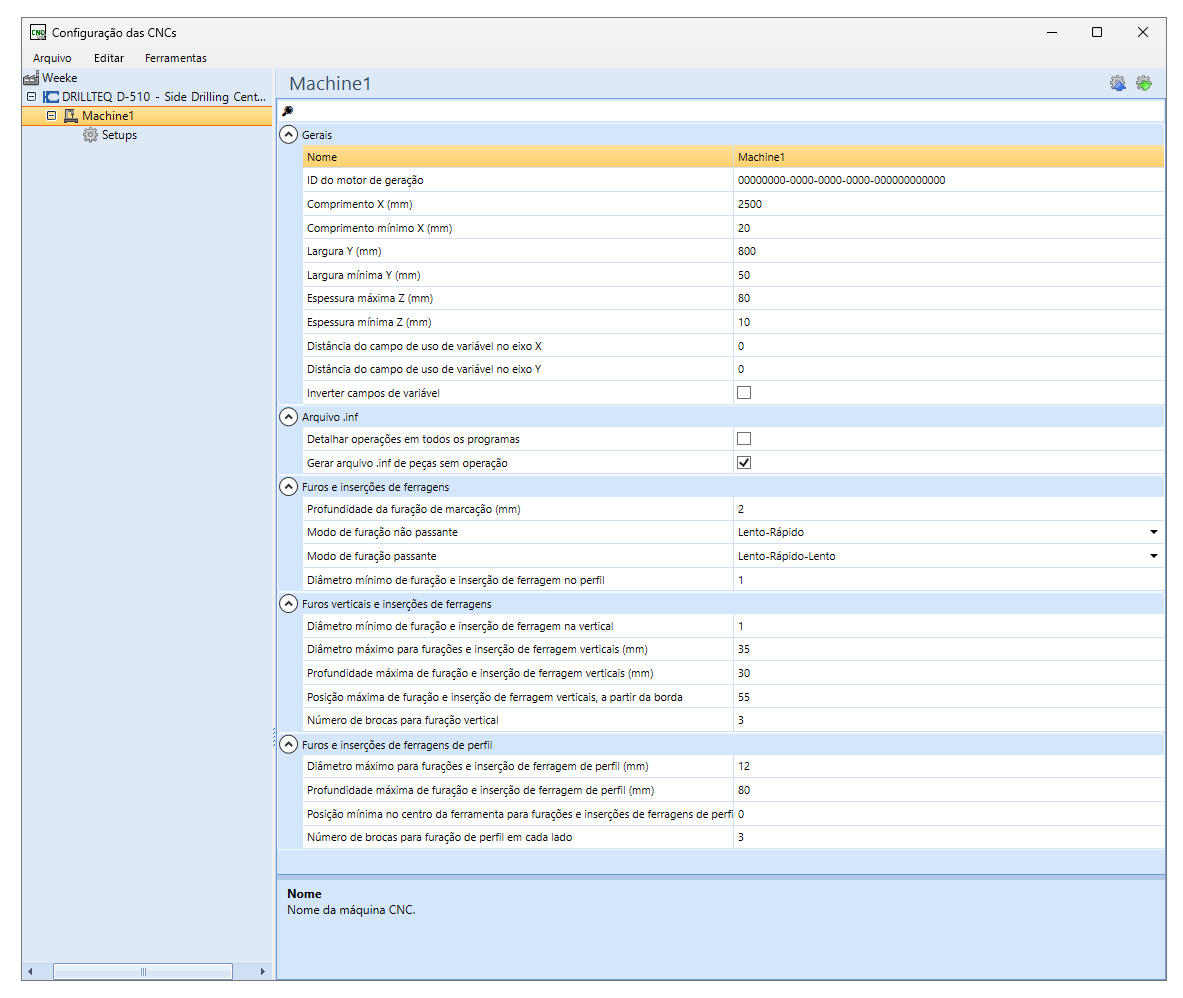Toggle Inverter campos de variável checkbox
1183x998 pixels.
tap(744, 392)
